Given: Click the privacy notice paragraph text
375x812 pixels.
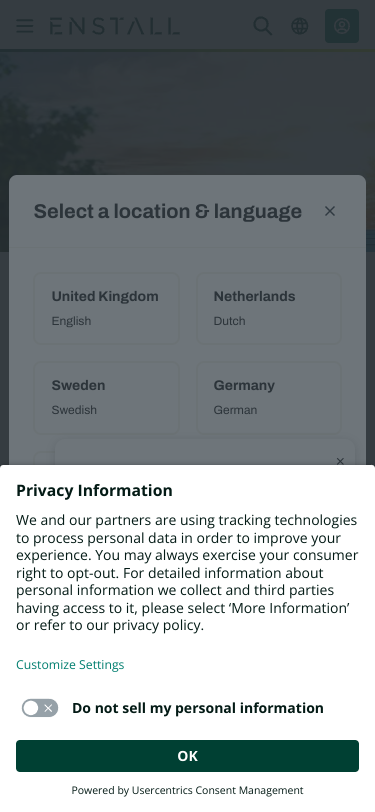Looking at the screenshot, I should tap(187, 572).
